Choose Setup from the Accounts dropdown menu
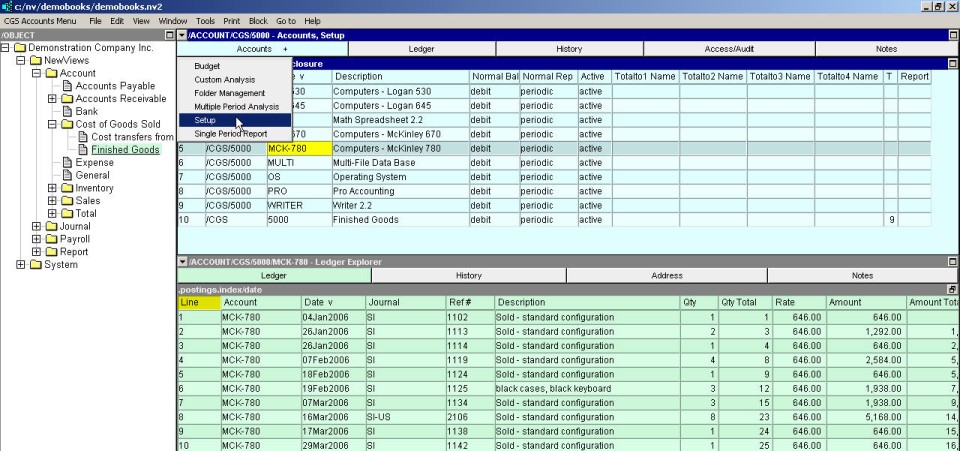Image resolution: width=960 pixels, height=451 pixels. pyautogui.click(x=205, y=120)
